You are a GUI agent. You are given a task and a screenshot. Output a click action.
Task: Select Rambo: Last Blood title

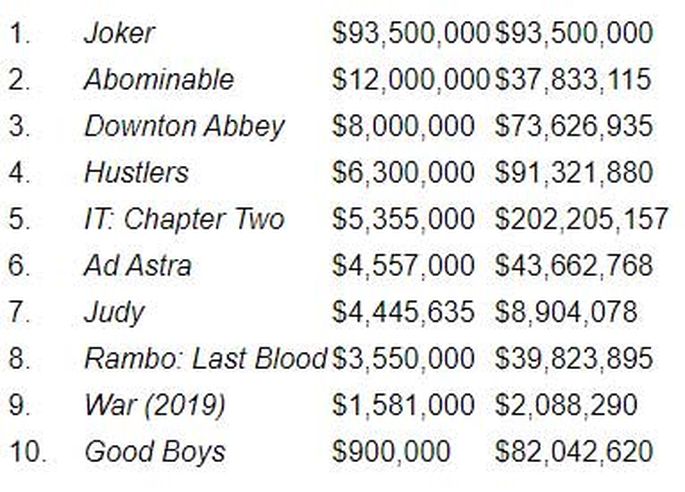point(205,359)
